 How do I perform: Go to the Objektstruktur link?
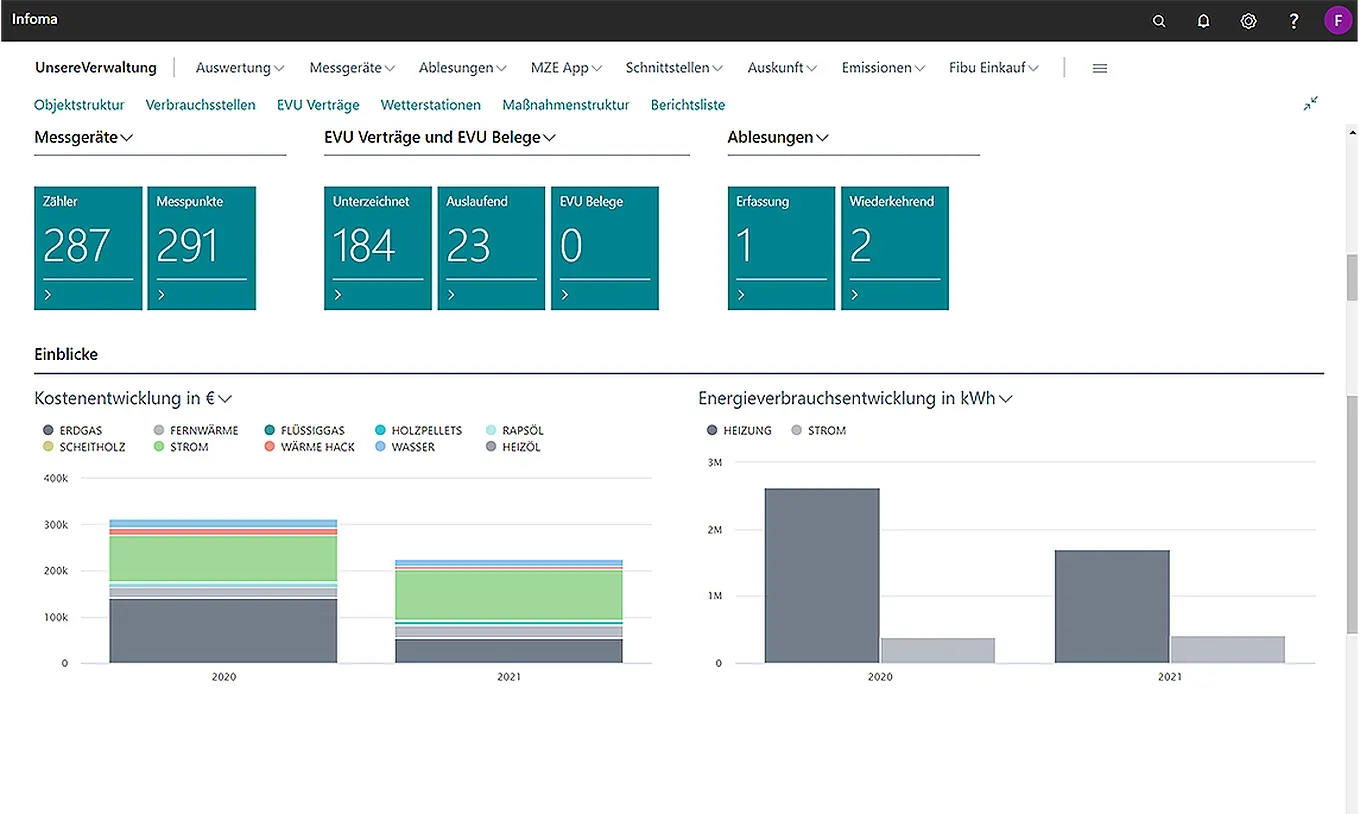coord(79,105)
